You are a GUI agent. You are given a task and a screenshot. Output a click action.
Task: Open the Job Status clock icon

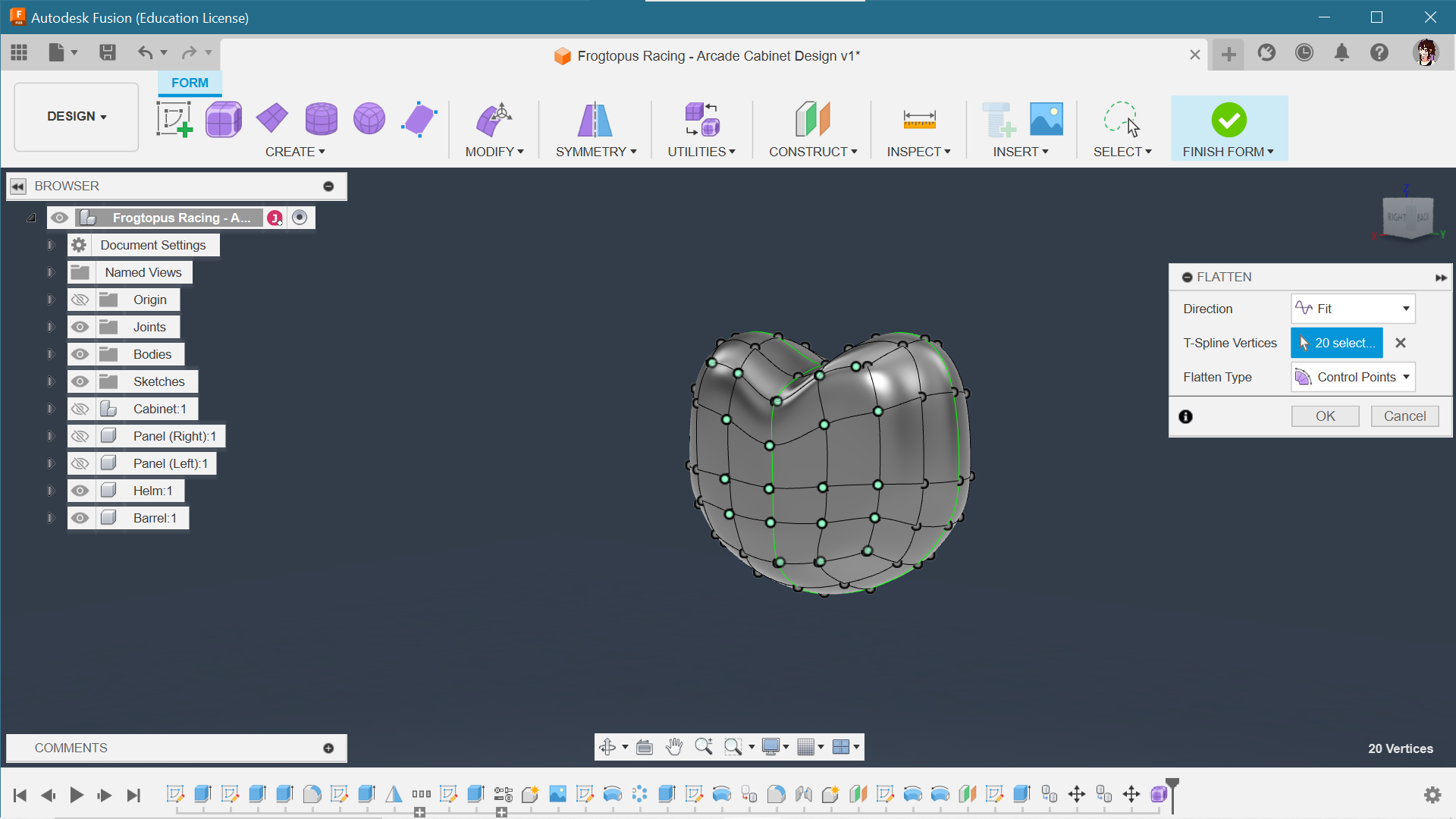(1304, 52)
